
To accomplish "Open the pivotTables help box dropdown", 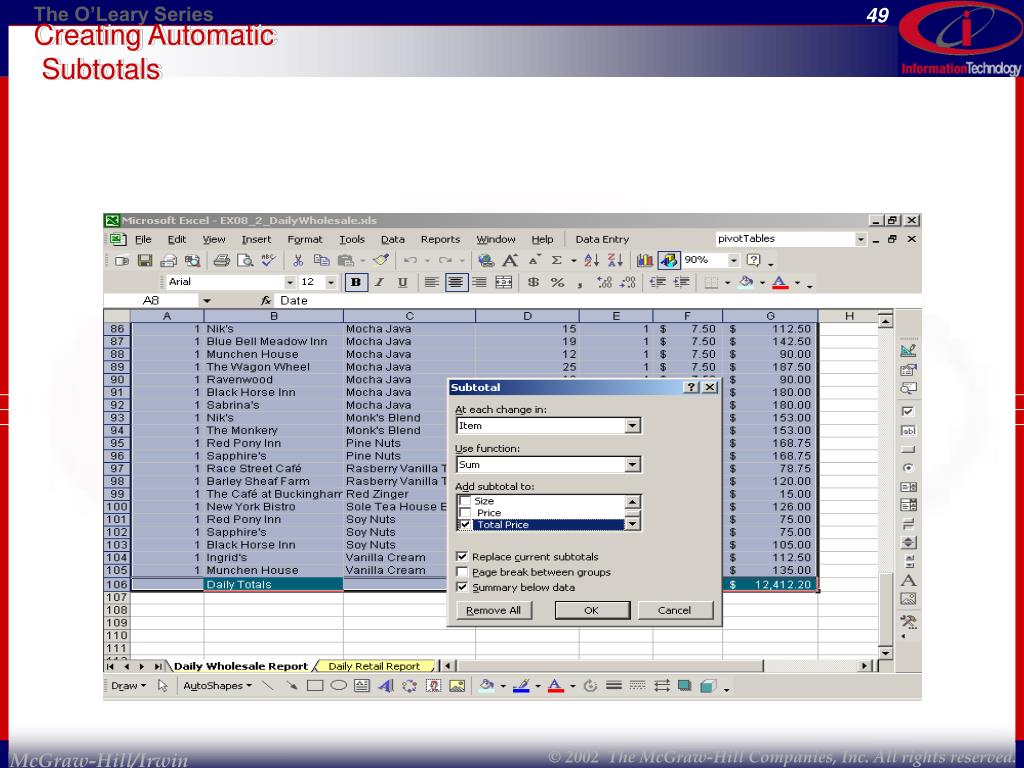I will coord(860,240).
